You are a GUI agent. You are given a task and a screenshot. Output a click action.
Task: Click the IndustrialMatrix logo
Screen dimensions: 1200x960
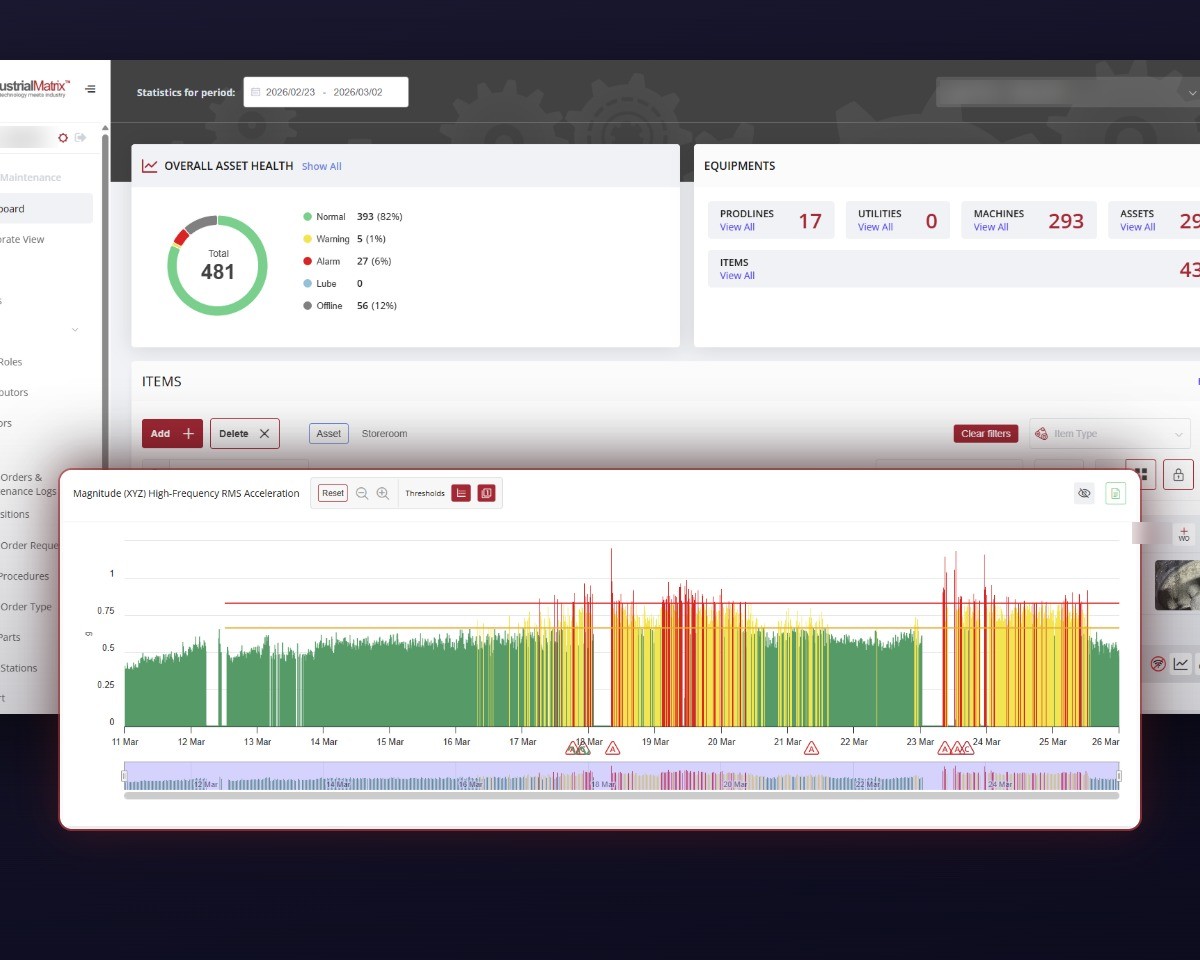pyautogui.click(x=35, y=89)
